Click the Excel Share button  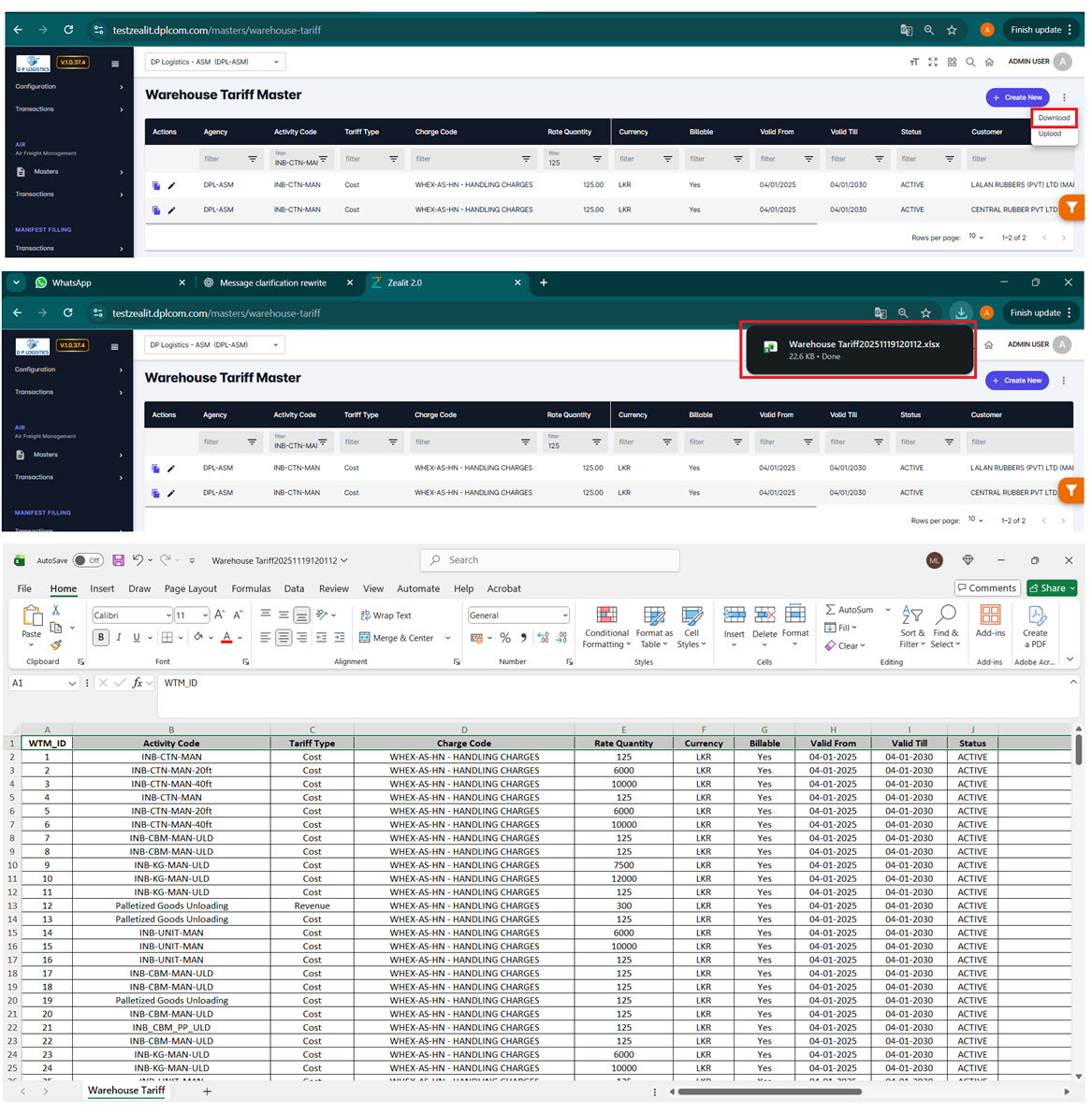pos(1052,588)
